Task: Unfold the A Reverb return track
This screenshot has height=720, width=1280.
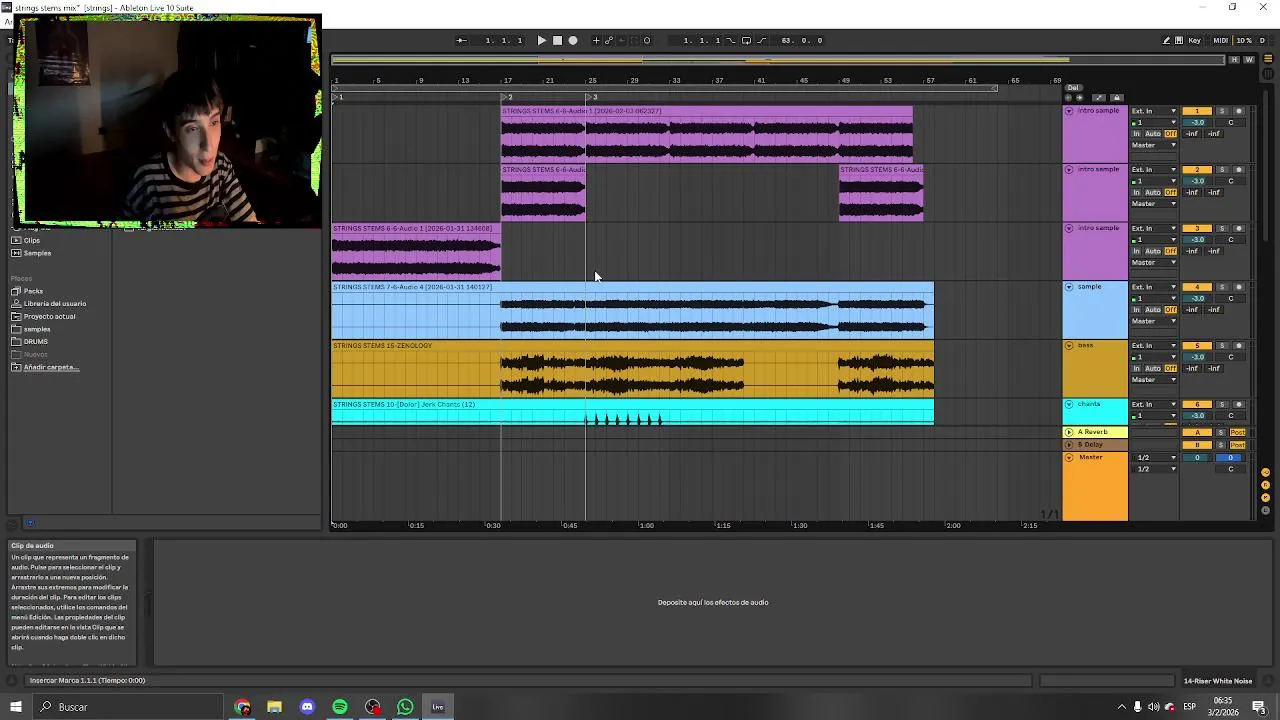Action: click(x=1069, y=432)
